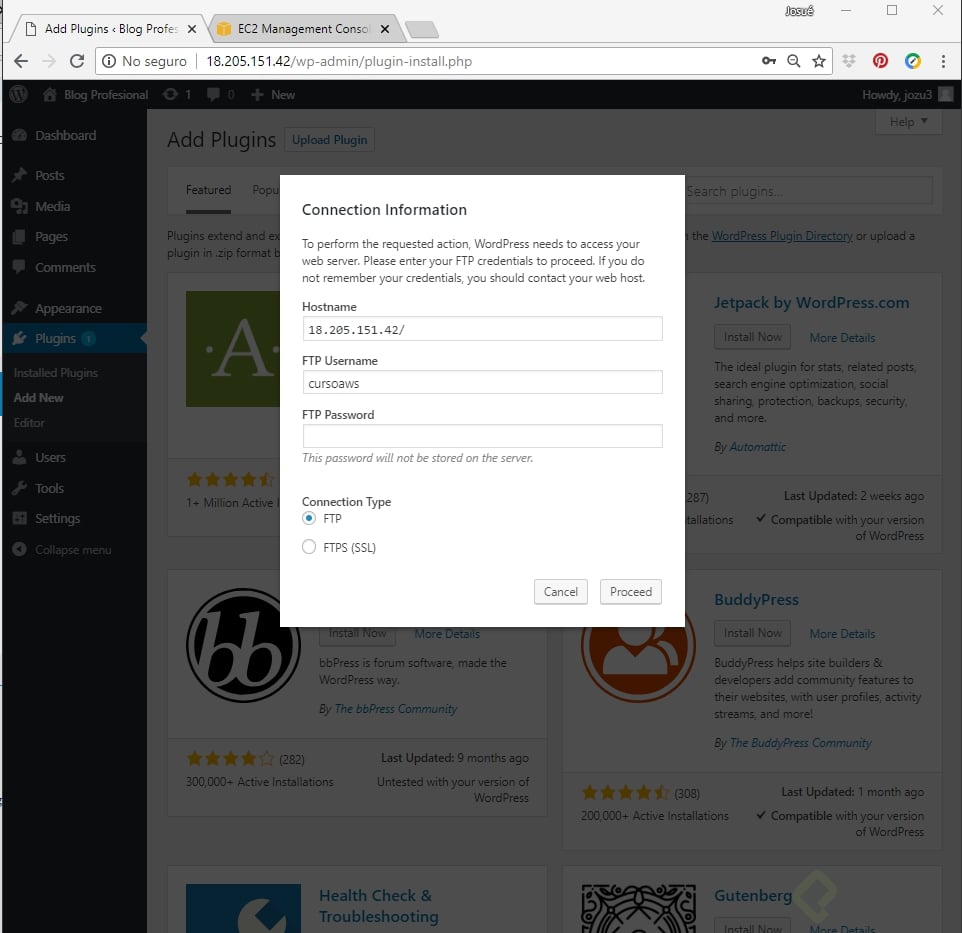Switch to EC2 Management Console tab
The height and width of the screenshot is (933, 962).
pyautogui.click(x=303, y=29)
